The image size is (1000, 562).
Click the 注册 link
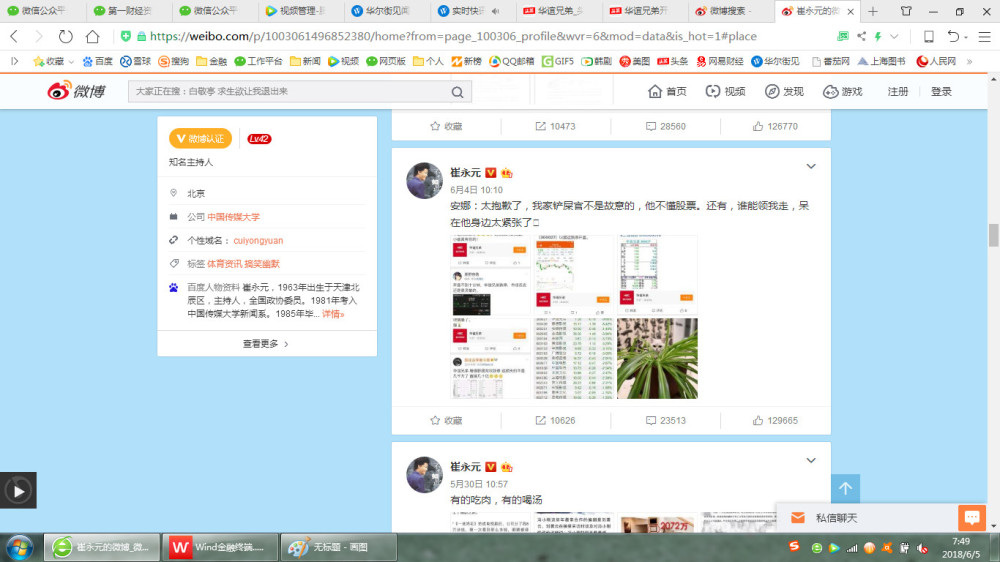pyautogui.click(x=897, y=92)
